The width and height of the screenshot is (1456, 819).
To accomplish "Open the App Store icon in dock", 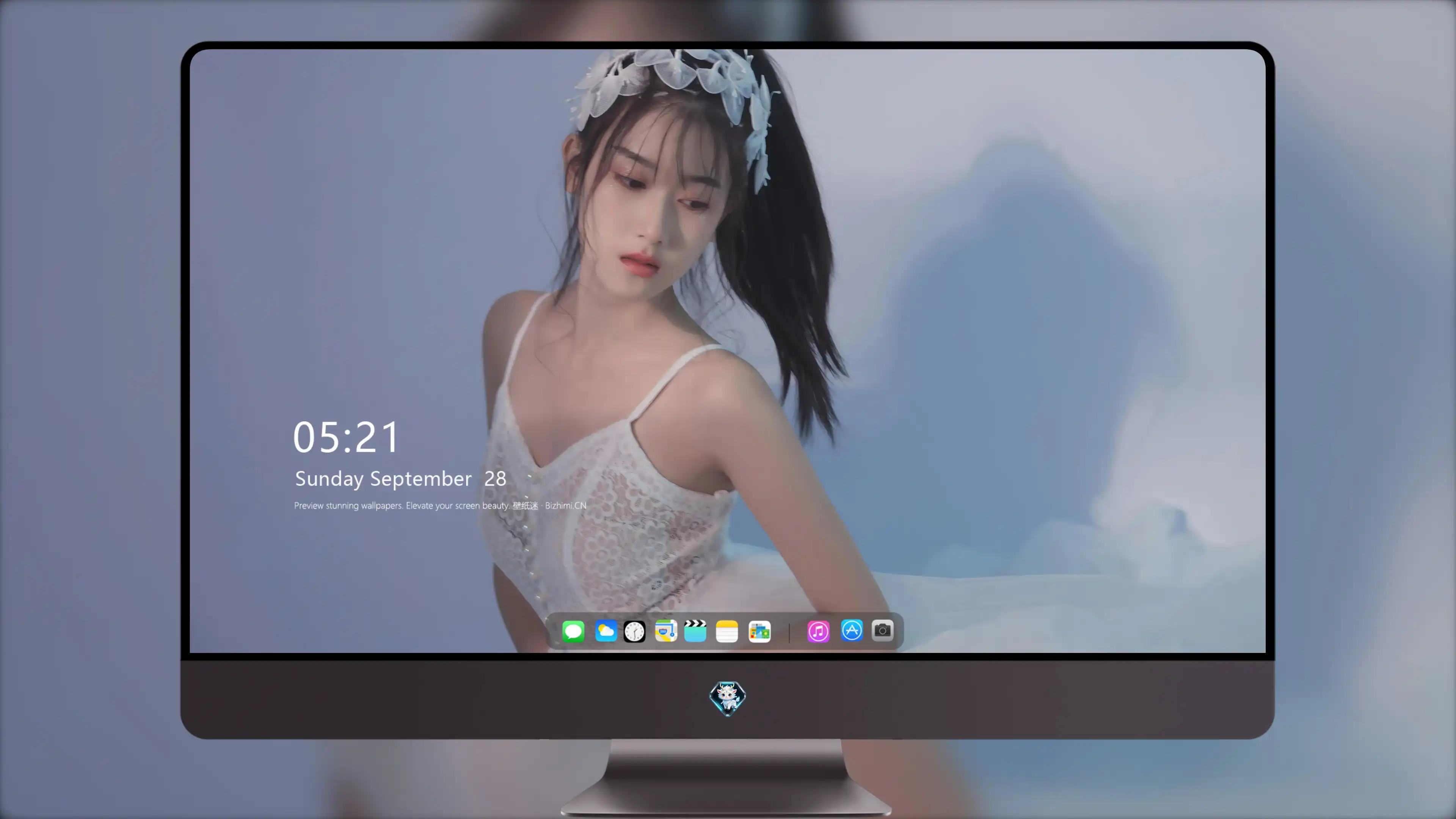I will point(852,630).
